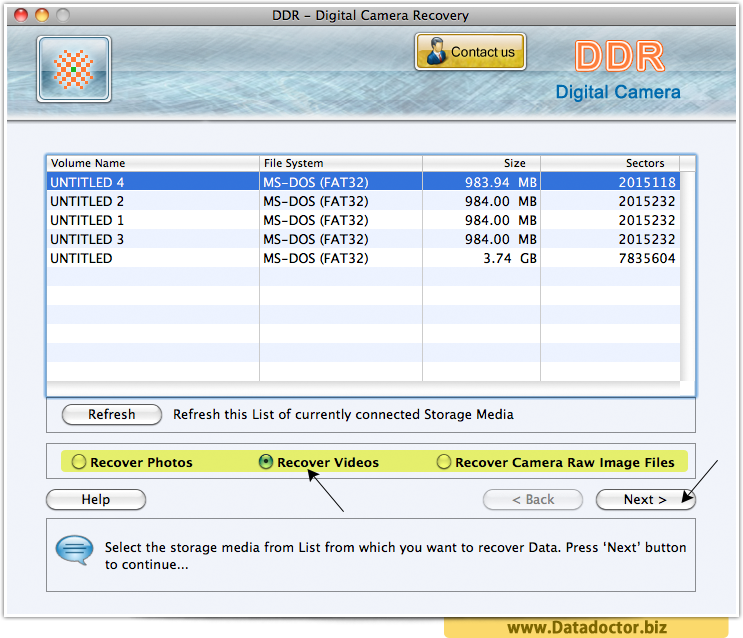Click the Refresh button
Screen dimensions: 743x638
(x=112, y=414)
